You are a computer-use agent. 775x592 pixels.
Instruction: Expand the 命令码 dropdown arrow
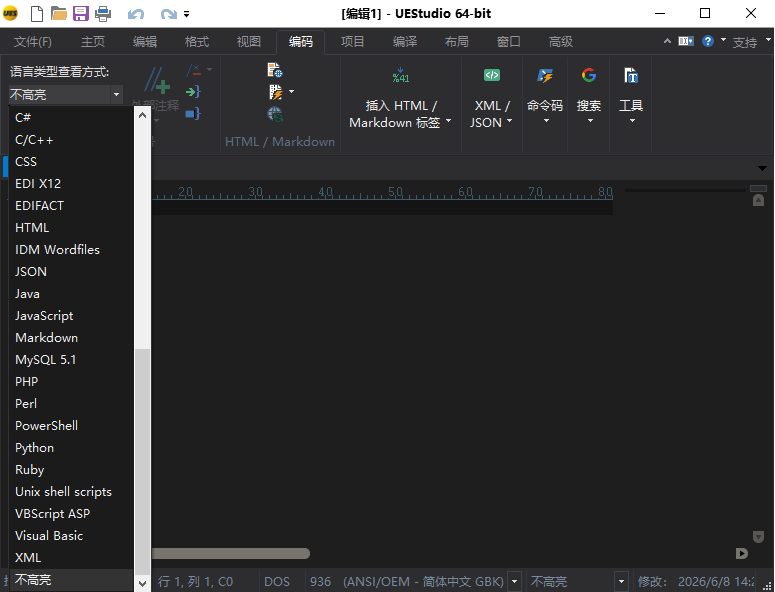[546, 121]
